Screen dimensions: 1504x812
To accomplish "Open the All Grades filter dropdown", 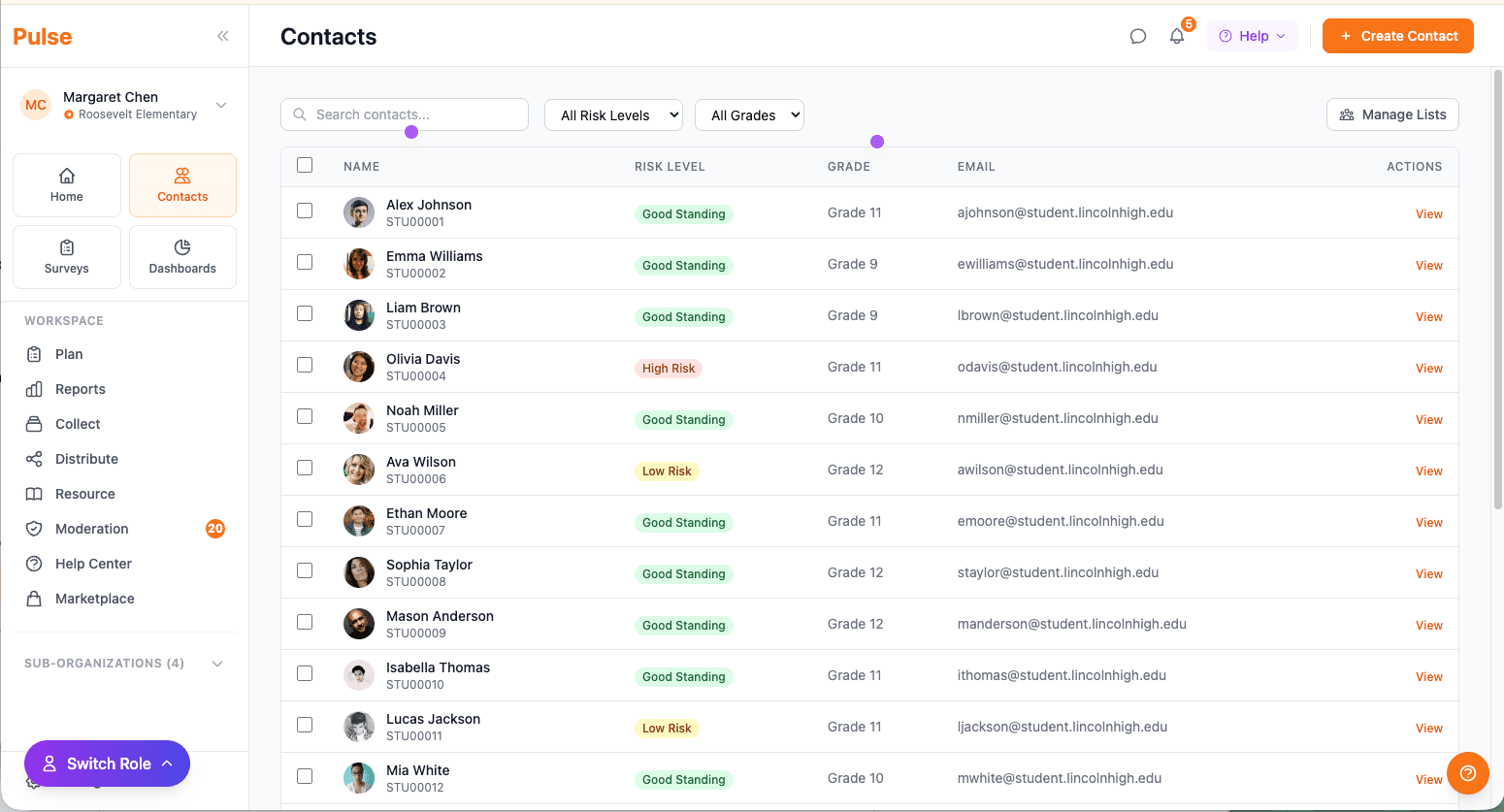I will pos(749,114).
